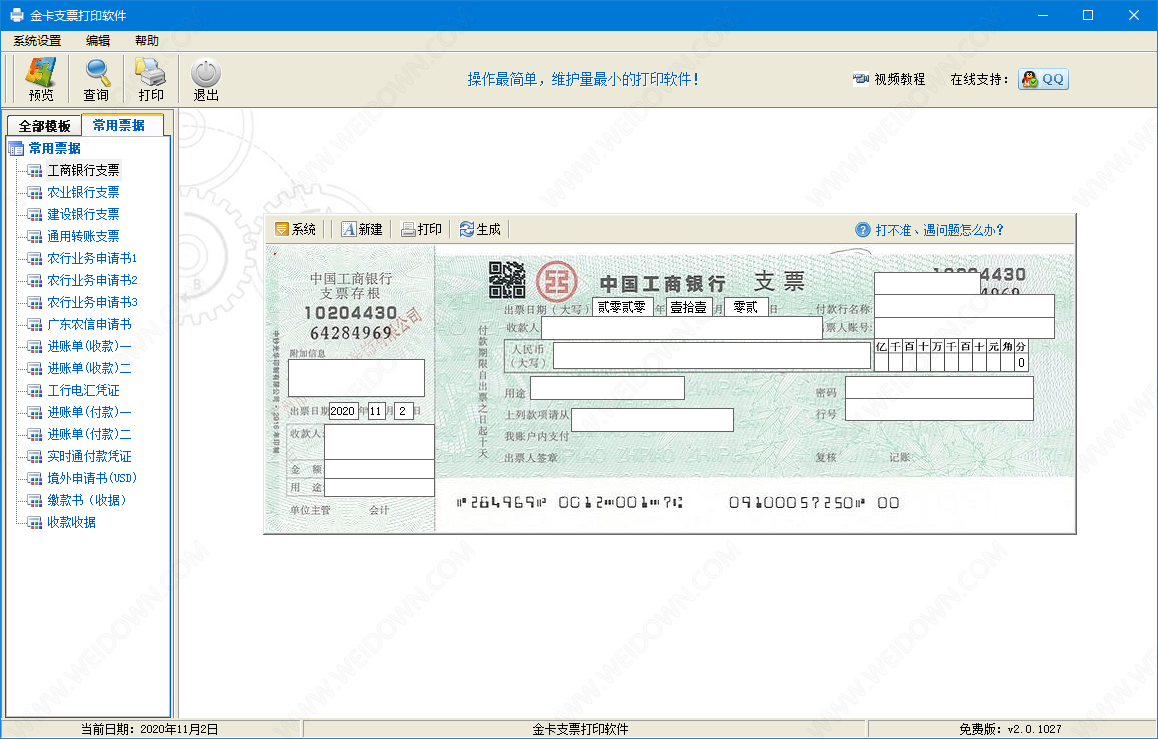The image size is (1158, 739).
Task: Open the 打不准、遇问题怎么办? help link
Action: [930, 230]
